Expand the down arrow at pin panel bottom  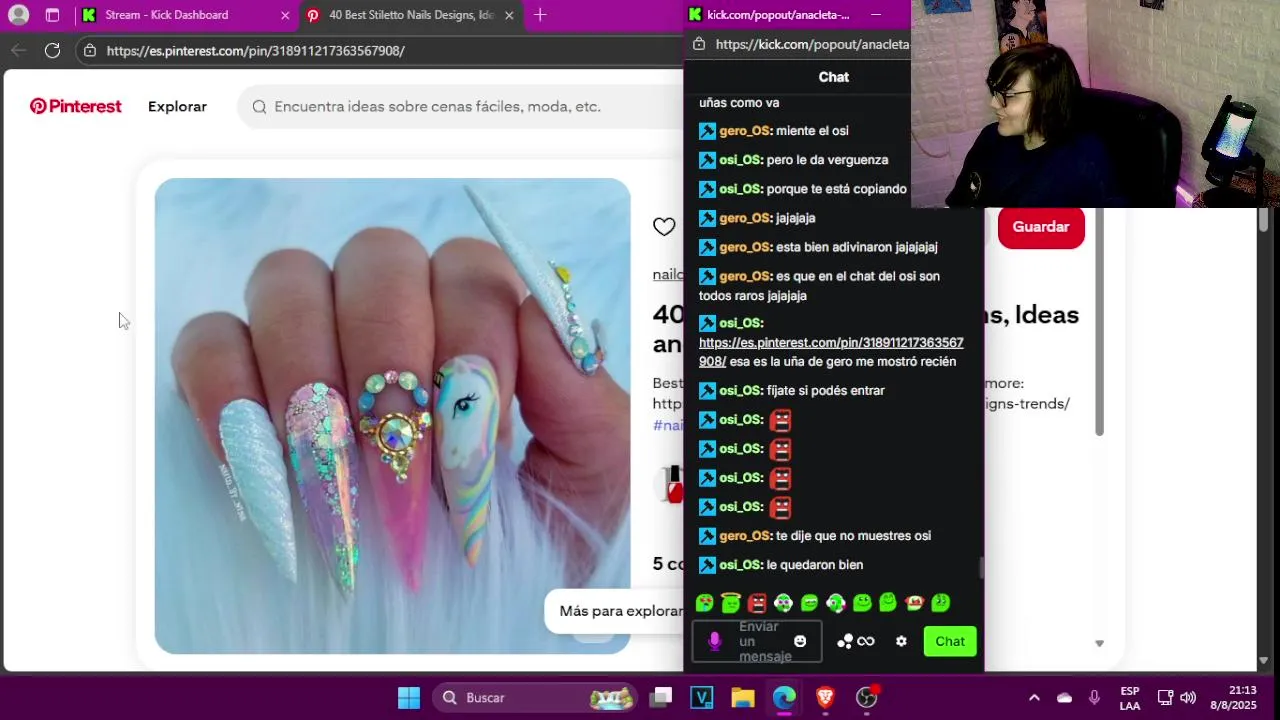click(1099, 643)
